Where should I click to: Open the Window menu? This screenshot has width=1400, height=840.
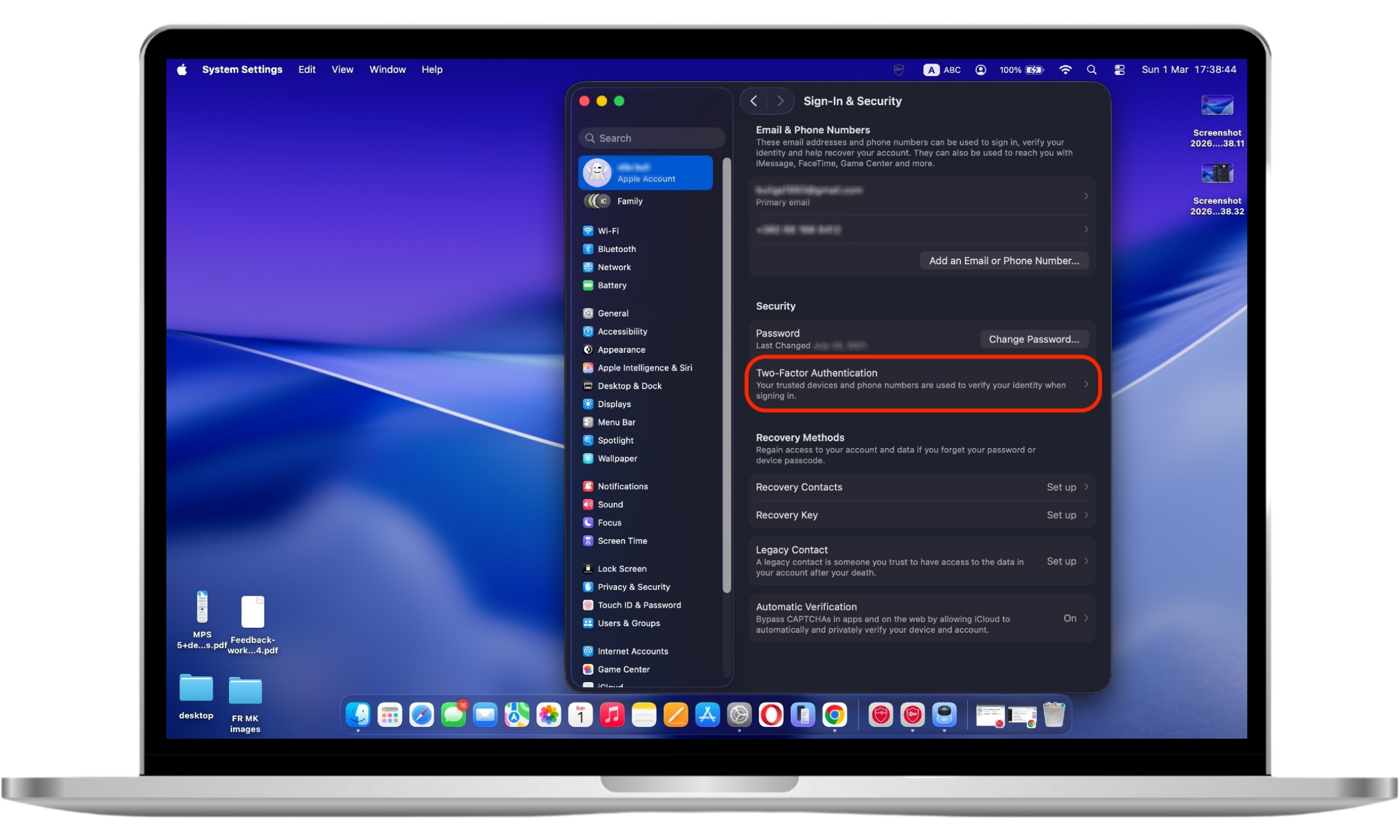click(387, 69)
